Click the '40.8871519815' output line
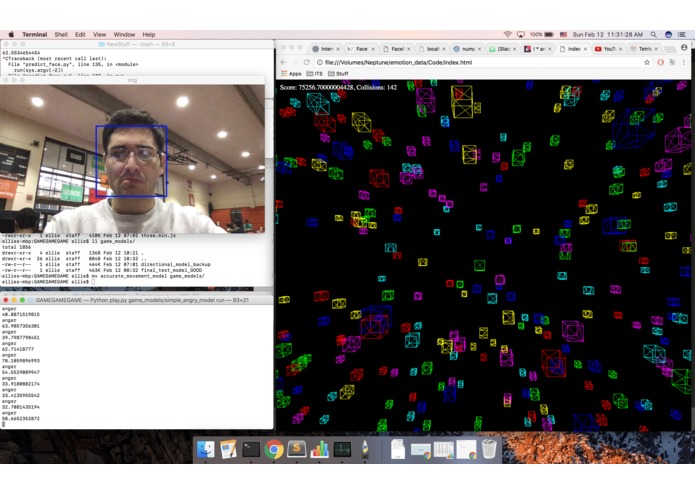Viewport: 695px width, 494px height. click(x=21, y=315)
